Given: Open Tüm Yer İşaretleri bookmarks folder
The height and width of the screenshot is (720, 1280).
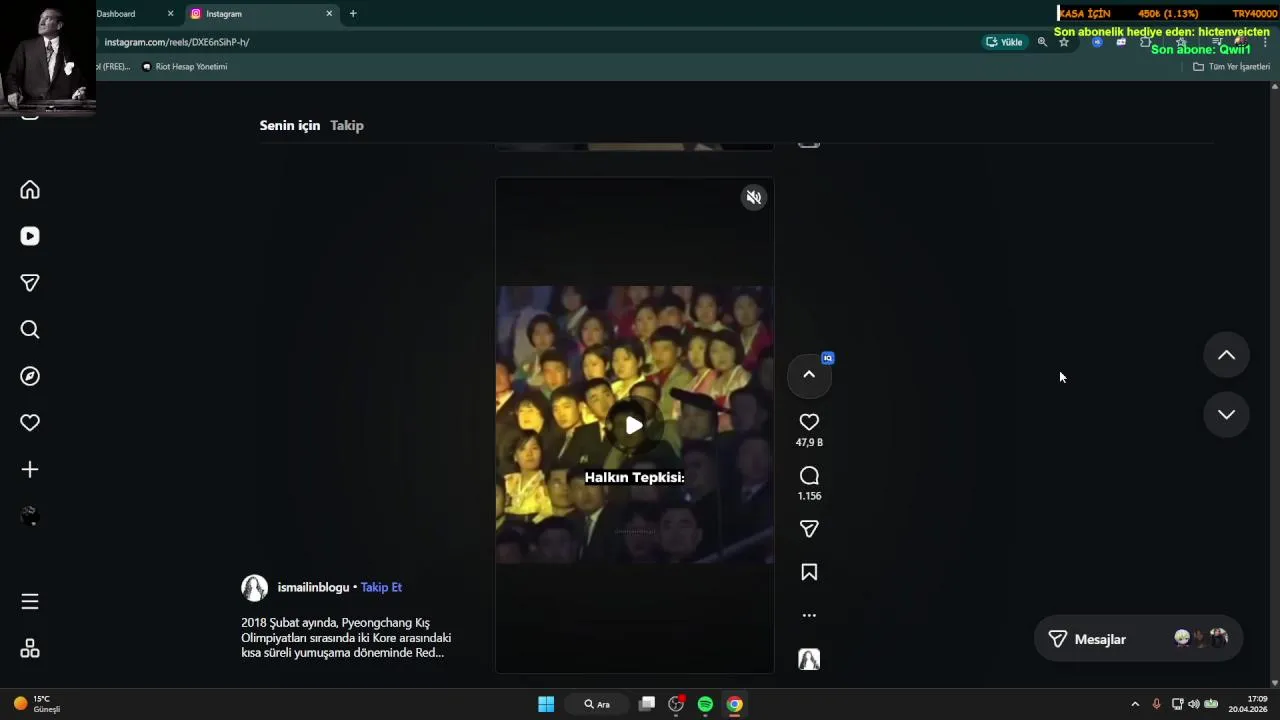Looking at the screenshot, I should pyautogui.click(x=1231, y=67).
